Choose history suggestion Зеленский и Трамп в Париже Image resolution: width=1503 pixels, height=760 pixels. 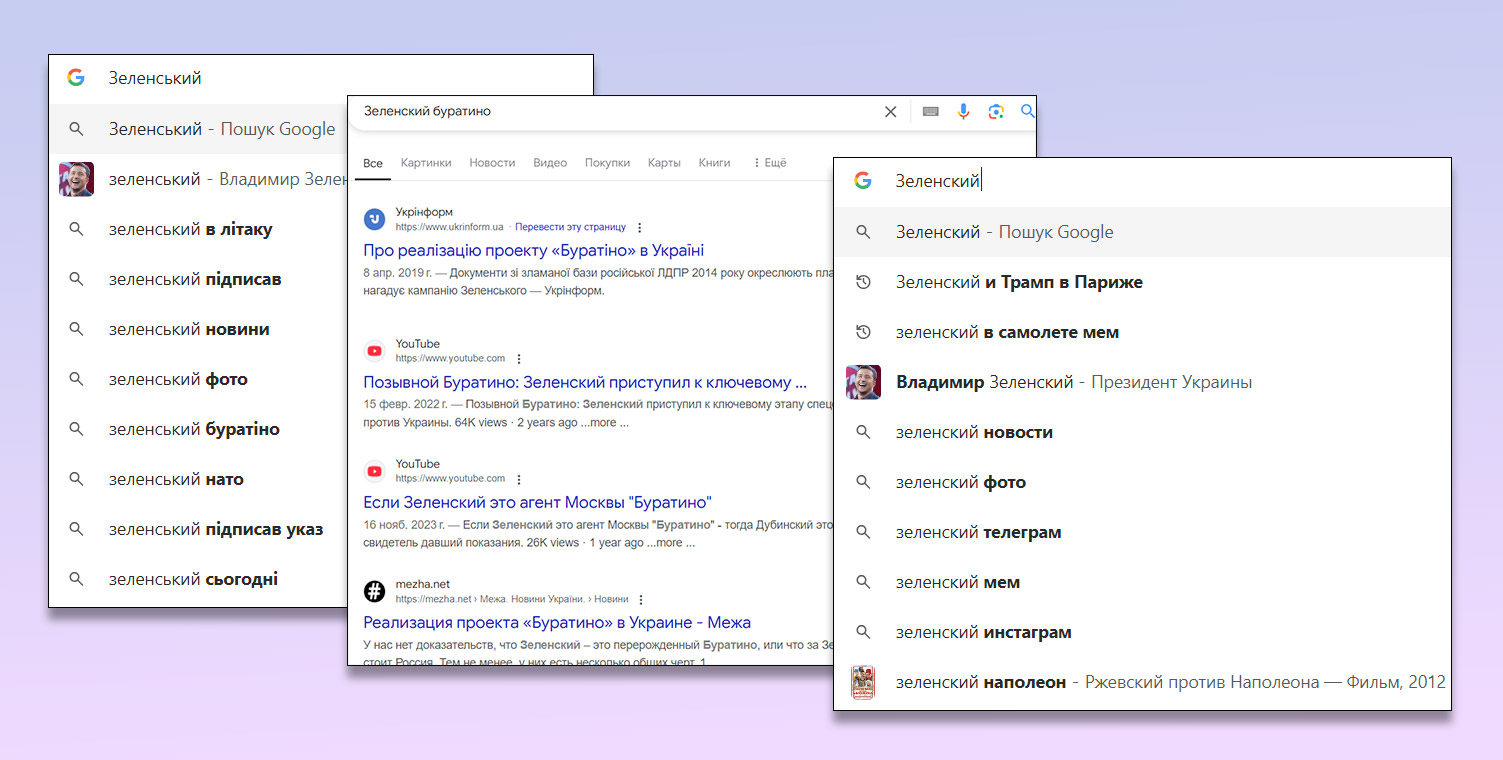(1018, 282)
